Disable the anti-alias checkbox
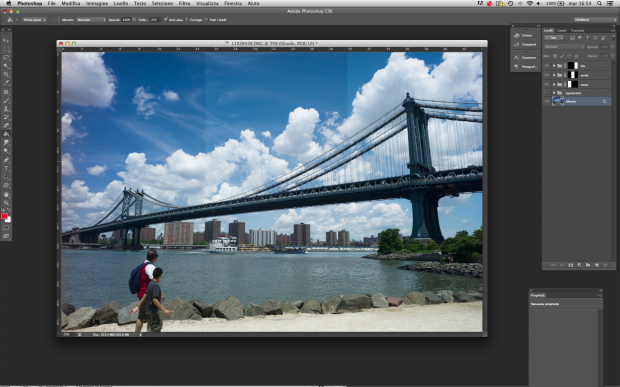The image size is (620, 387). pos(166,19)
